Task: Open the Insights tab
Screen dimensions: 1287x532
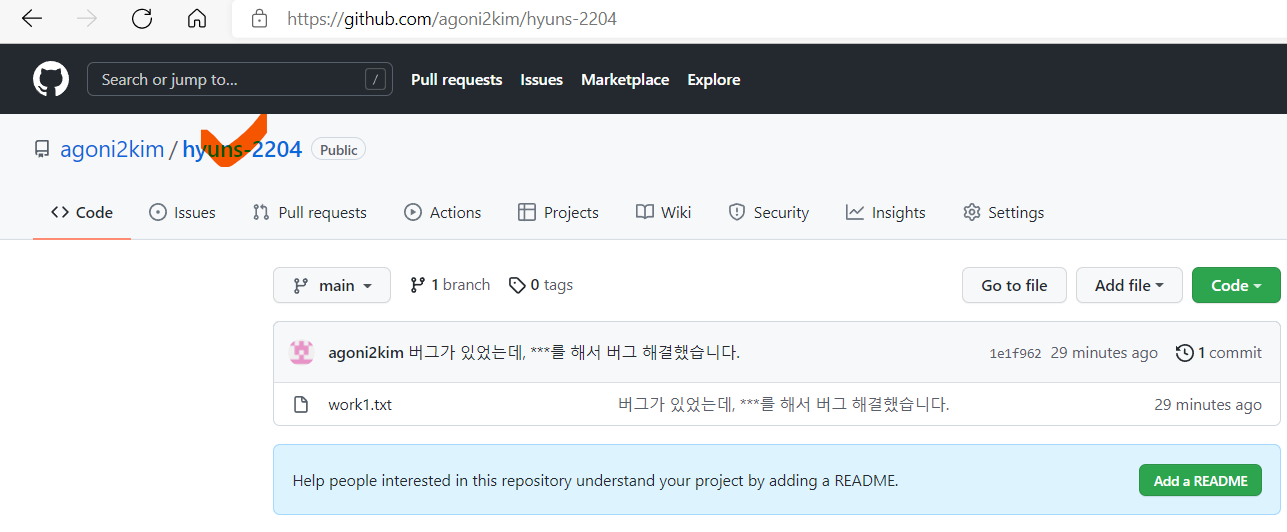Action: tap(885, 212)
